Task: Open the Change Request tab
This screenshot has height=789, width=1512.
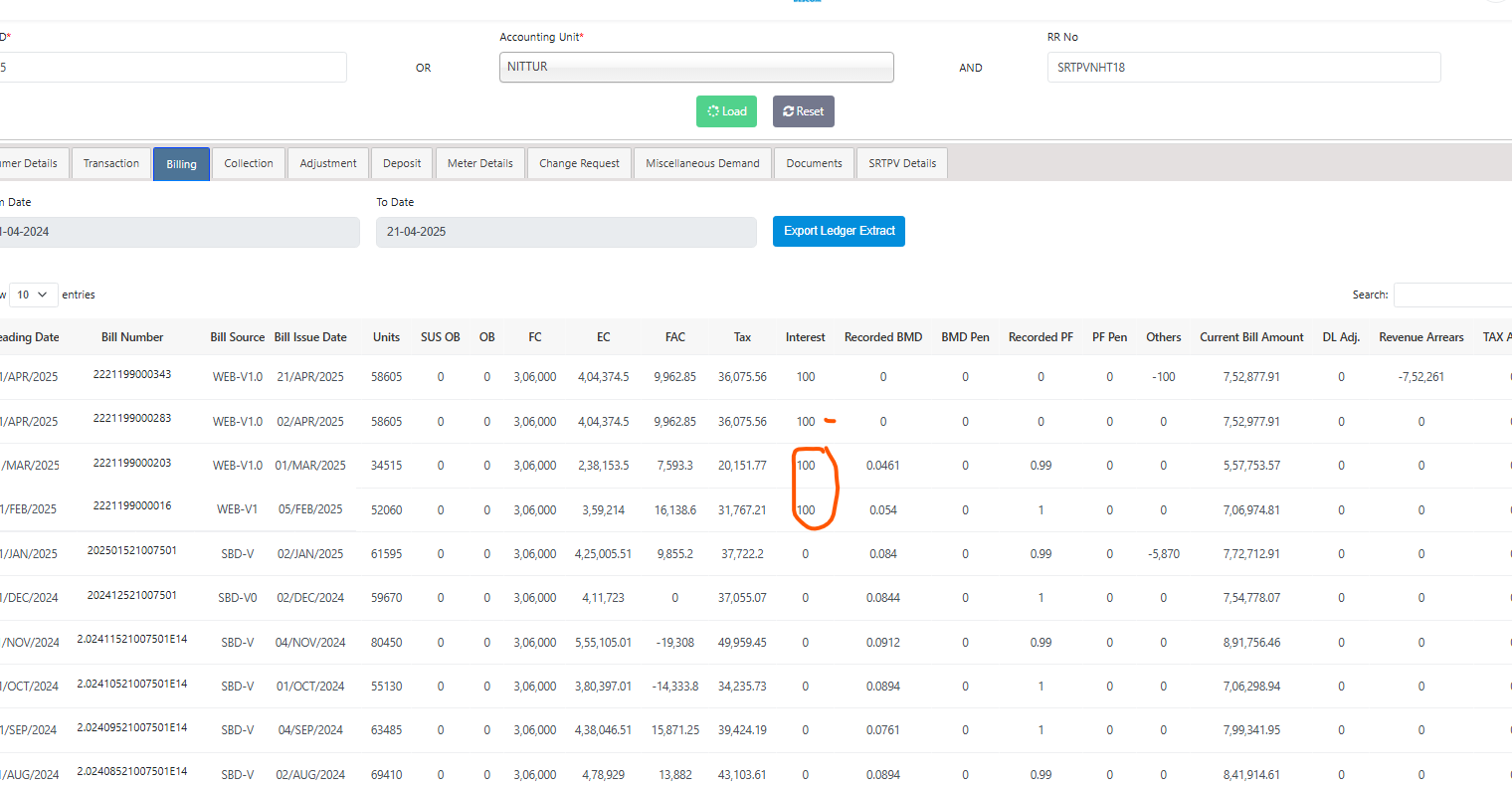Action: (x=579, y=163)
